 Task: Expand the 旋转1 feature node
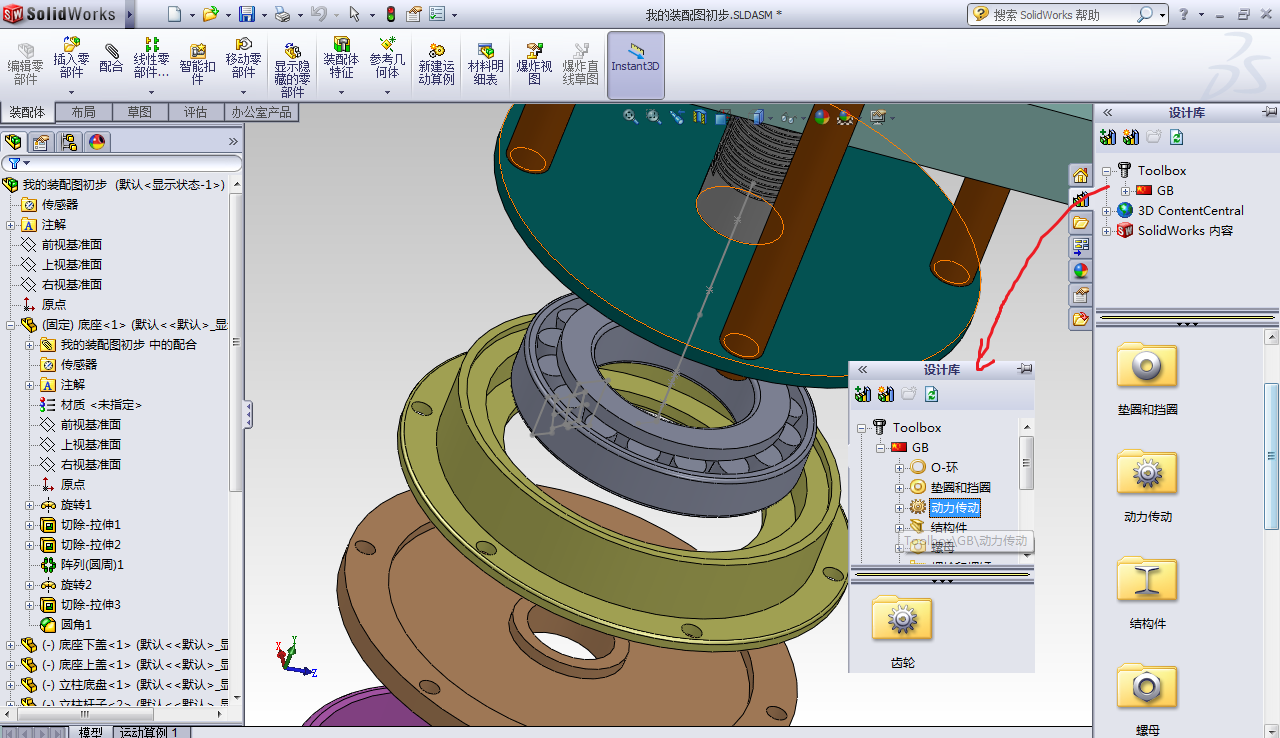30,505
